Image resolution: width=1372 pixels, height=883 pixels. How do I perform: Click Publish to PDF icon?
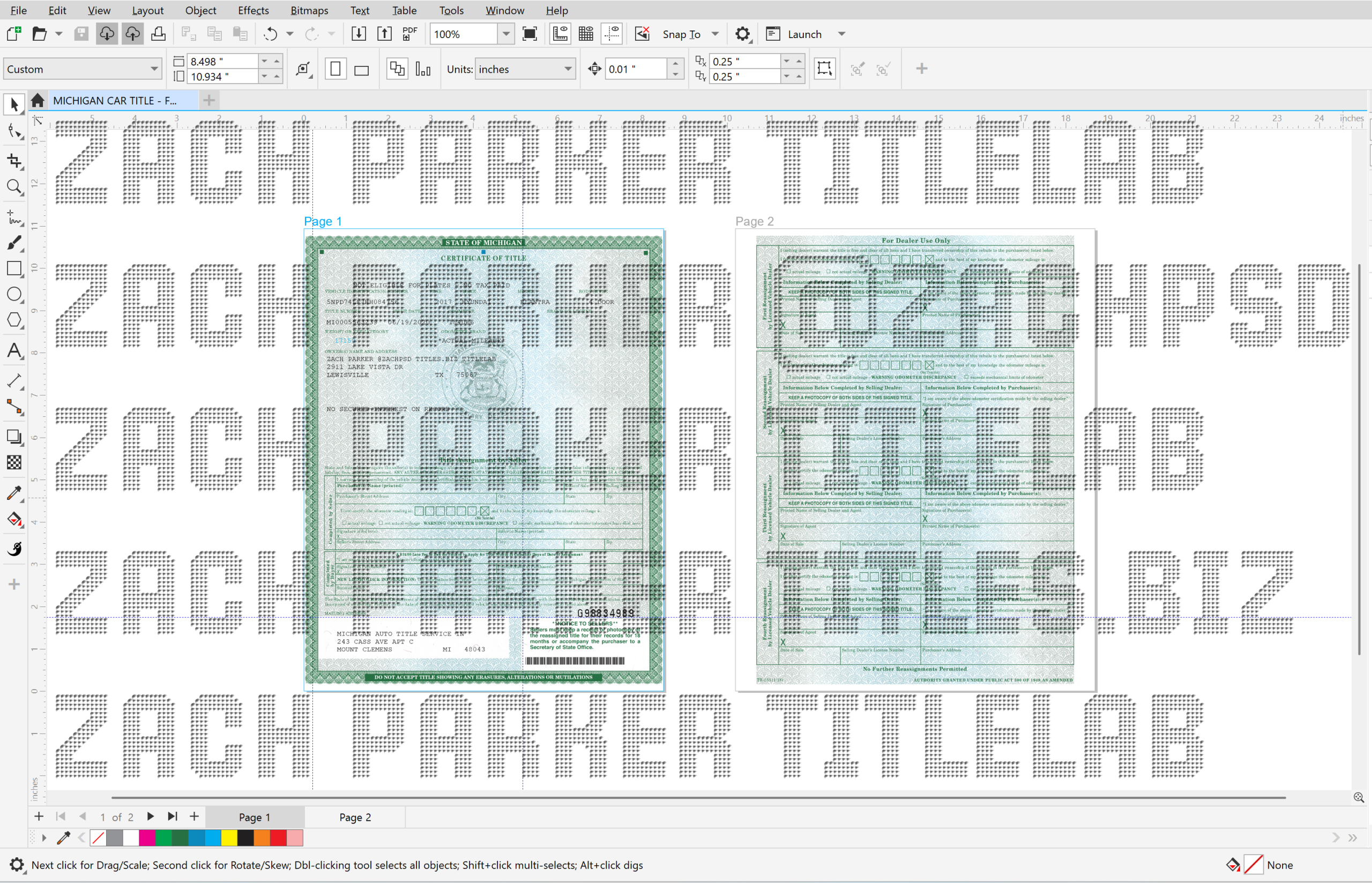point(410,34)
